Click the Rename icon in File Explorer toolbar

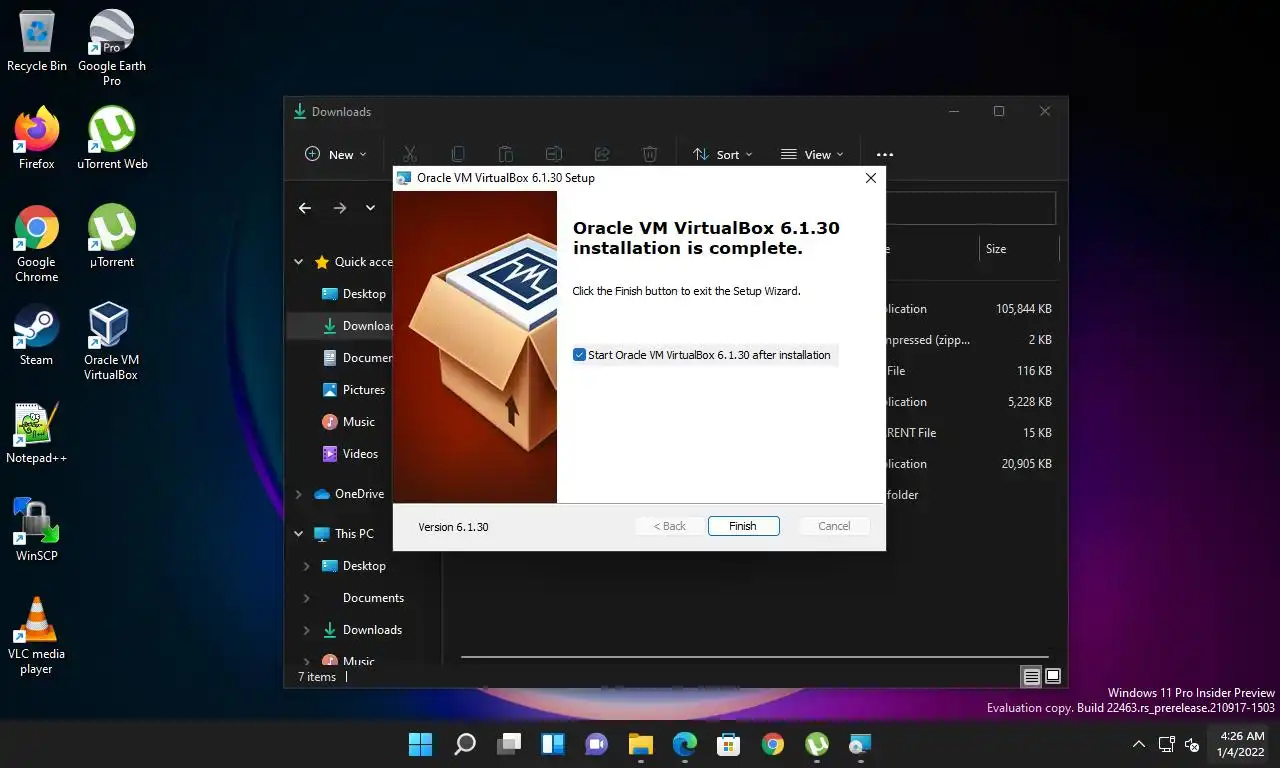554,155
